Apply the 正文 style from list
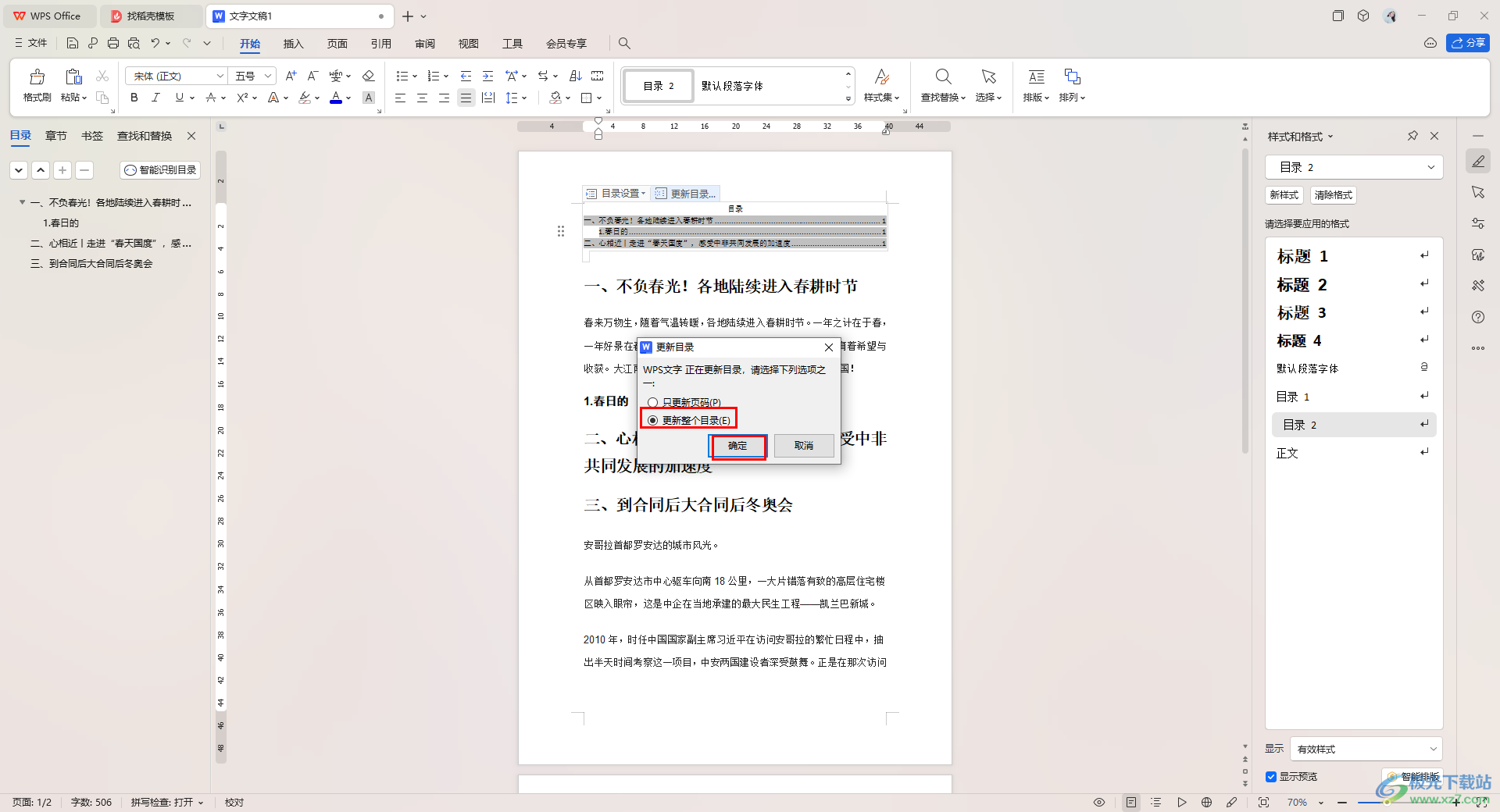The width and height of the screenshot is (1500, 812). (1354, 453)
